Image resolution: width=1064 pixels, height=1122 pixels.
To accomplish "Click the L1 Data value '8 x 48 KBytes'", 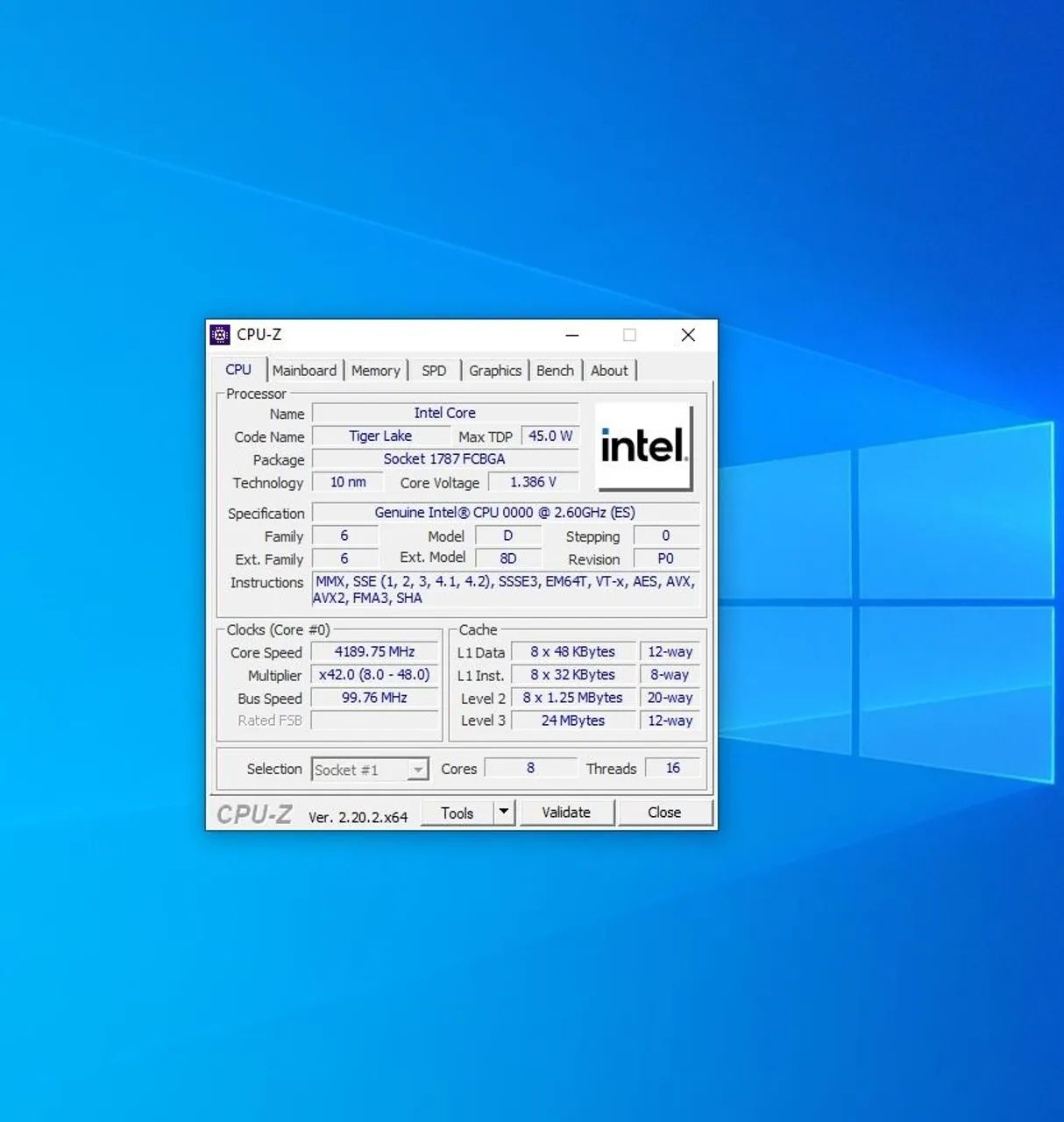I will [x=573, y=652].
